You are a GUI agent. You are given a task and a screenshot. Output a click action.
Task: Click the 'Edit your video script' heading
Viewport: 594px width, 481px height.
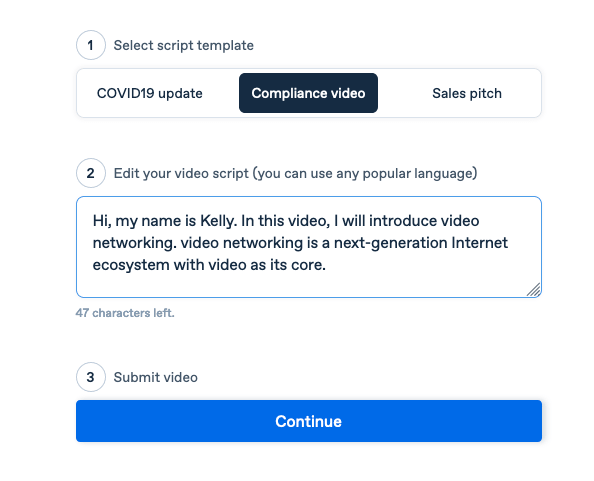click(x=295, y=173)
